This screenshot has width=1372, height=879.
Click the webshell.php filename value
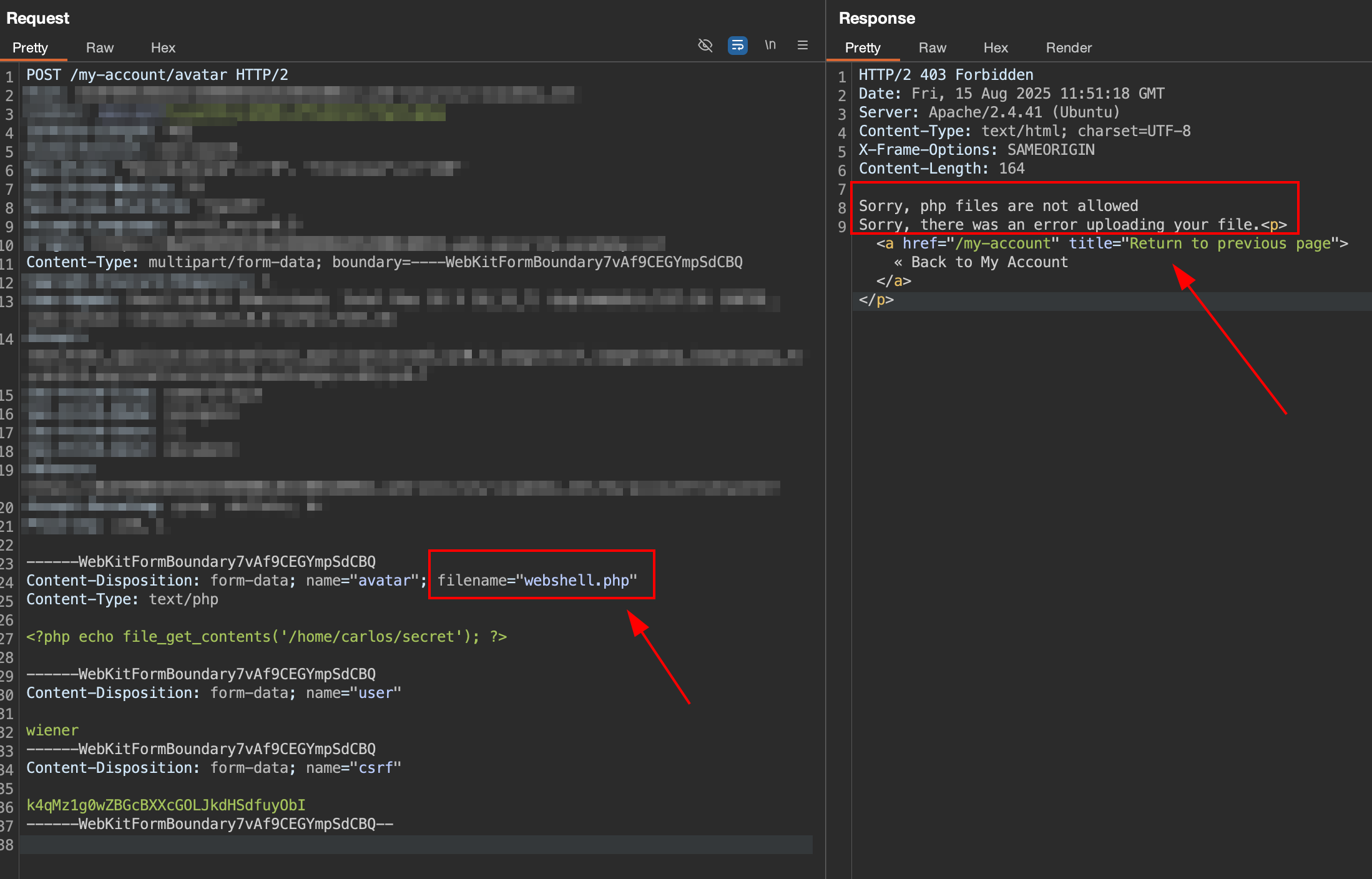point(576,581)
